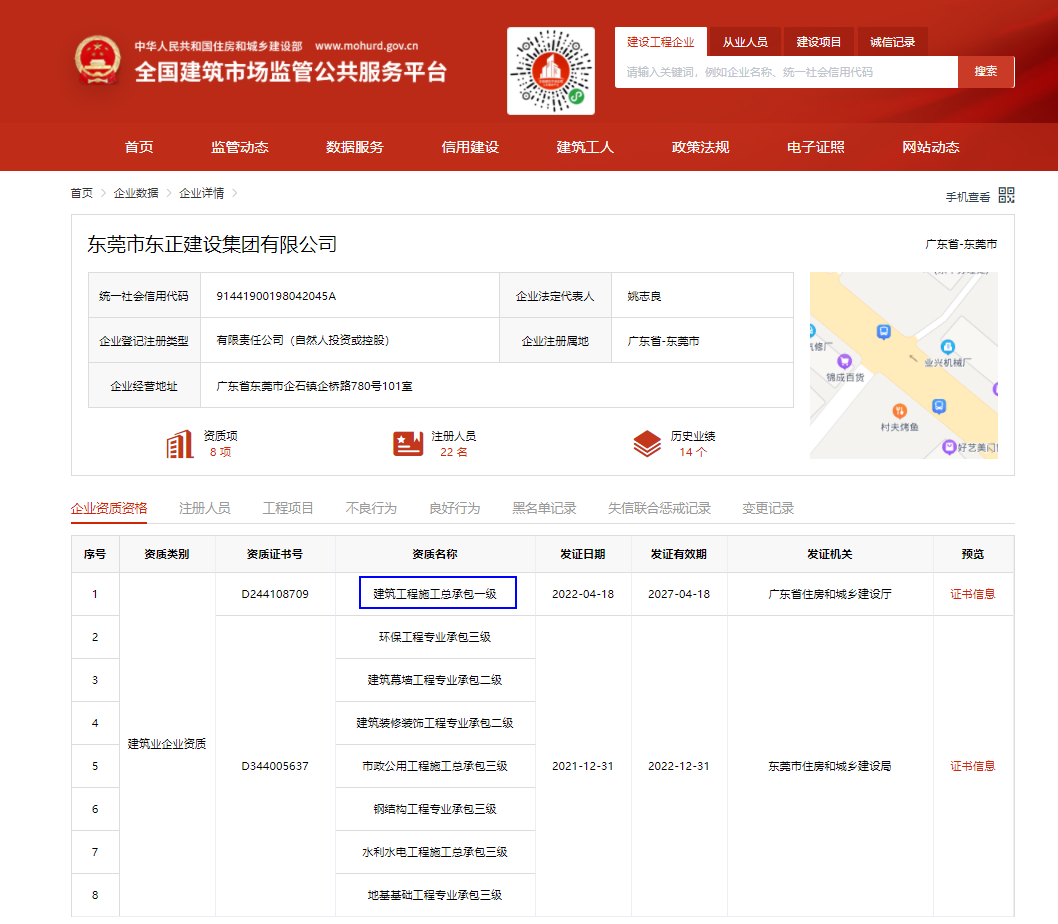Switch to the 工程项目 tab
This screenshot has width=1058, height=924.
(288, 508)
